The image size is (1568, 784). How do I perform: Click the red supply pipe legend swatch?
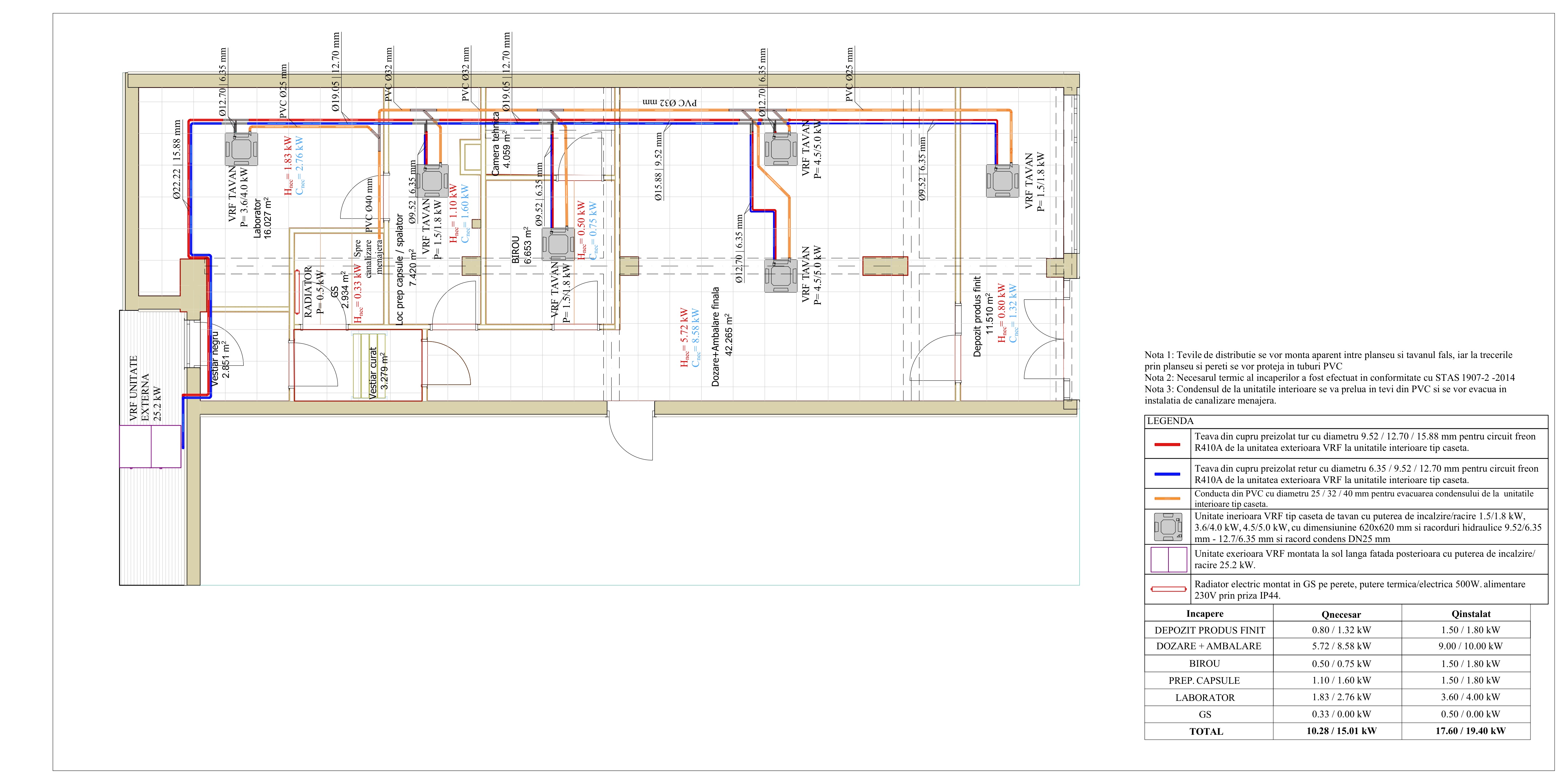[1167, 444]
